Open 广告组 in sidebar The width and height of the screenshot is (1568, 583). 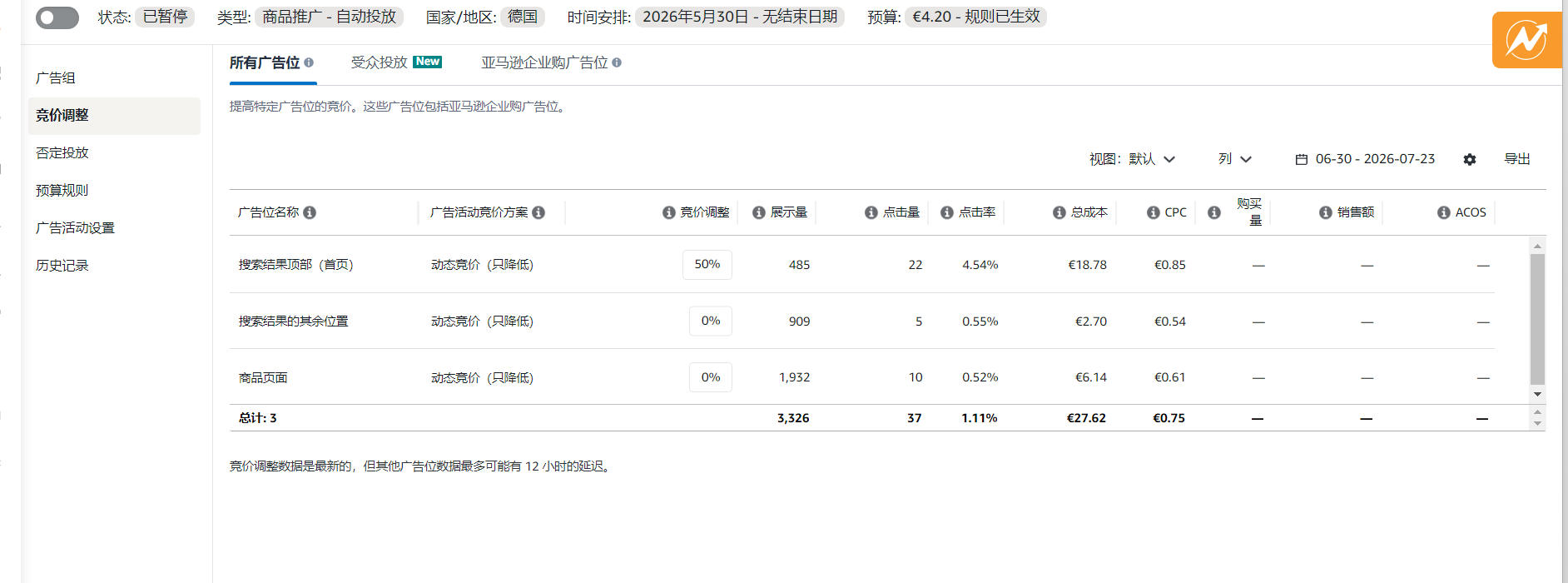click(x=56, y=77)
